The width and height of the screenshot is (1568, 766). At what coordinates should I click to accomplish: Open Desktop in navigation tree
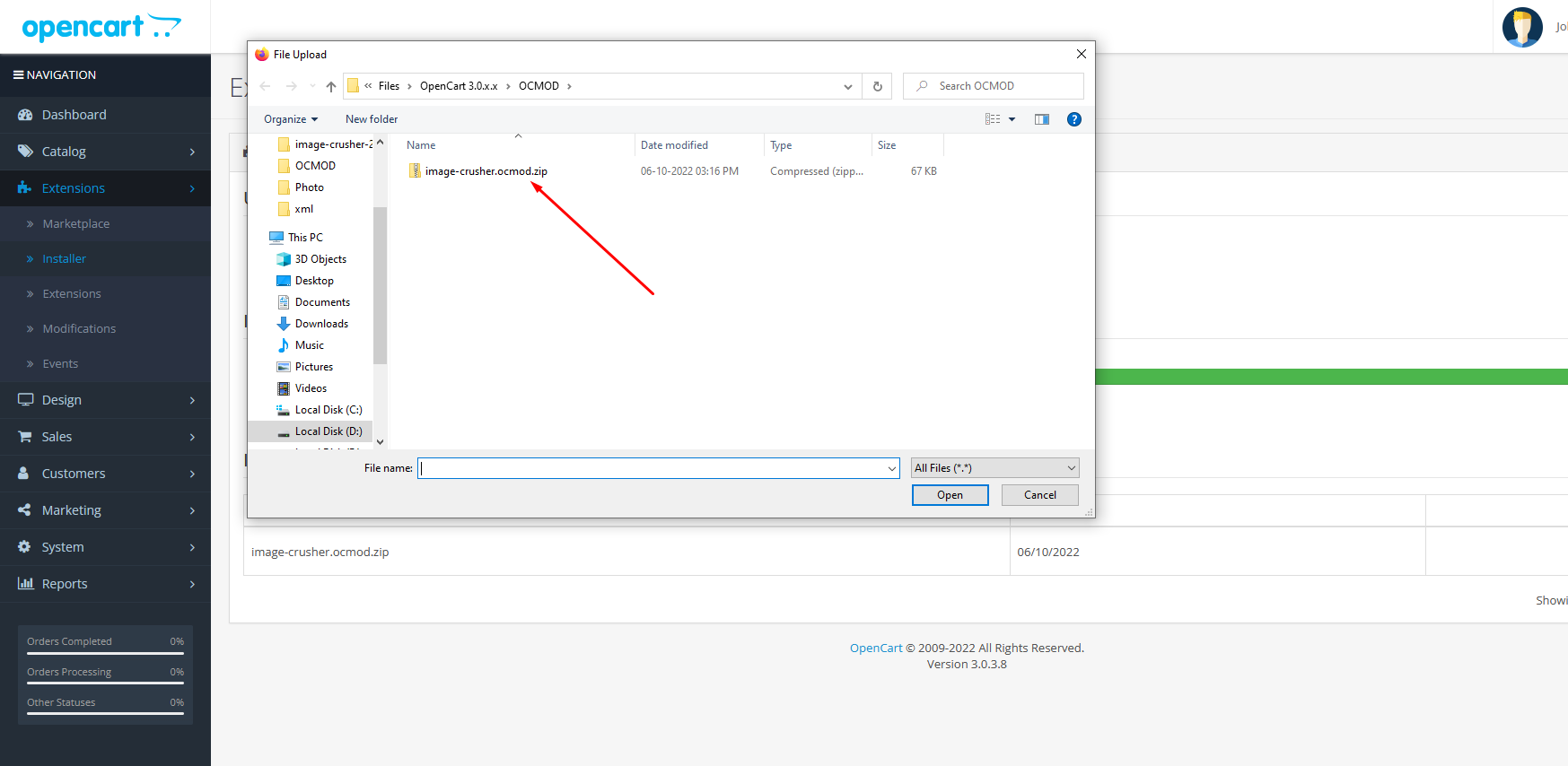314,281
